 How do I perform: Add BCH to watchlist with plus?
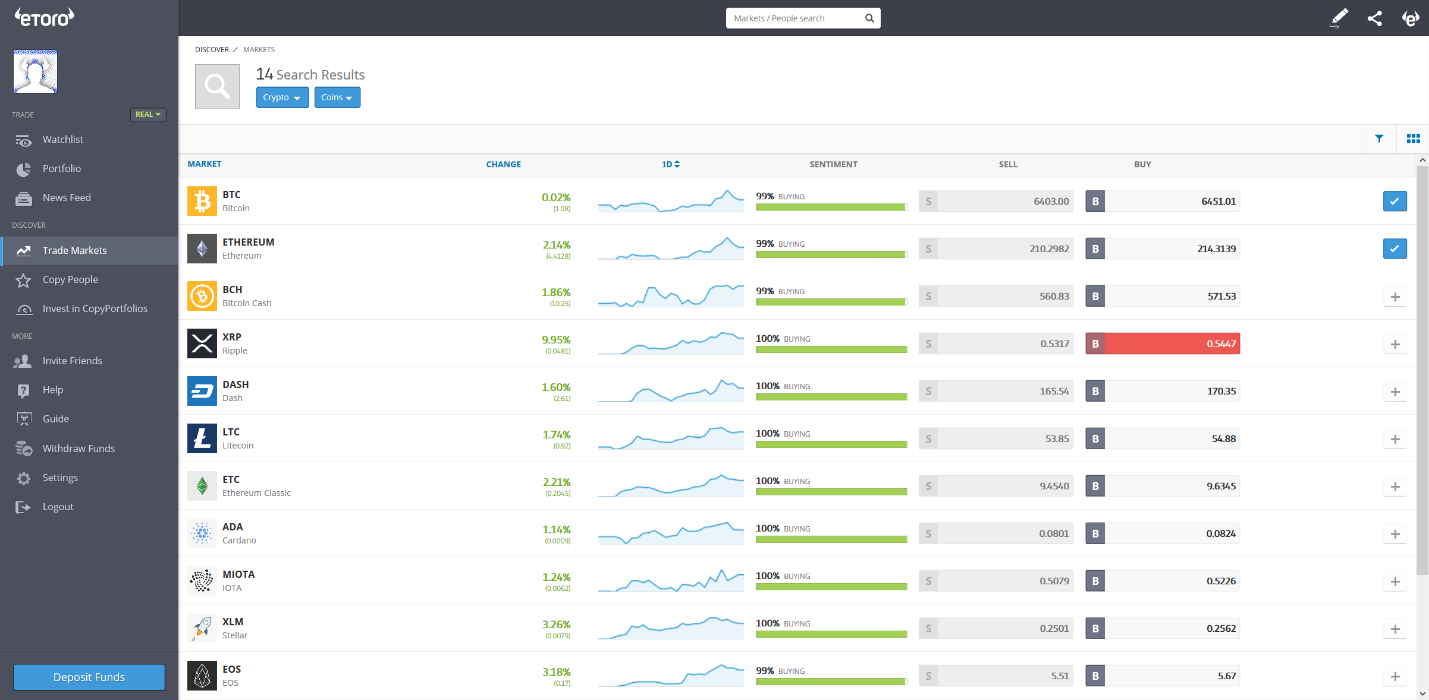tap(1395, 296)
